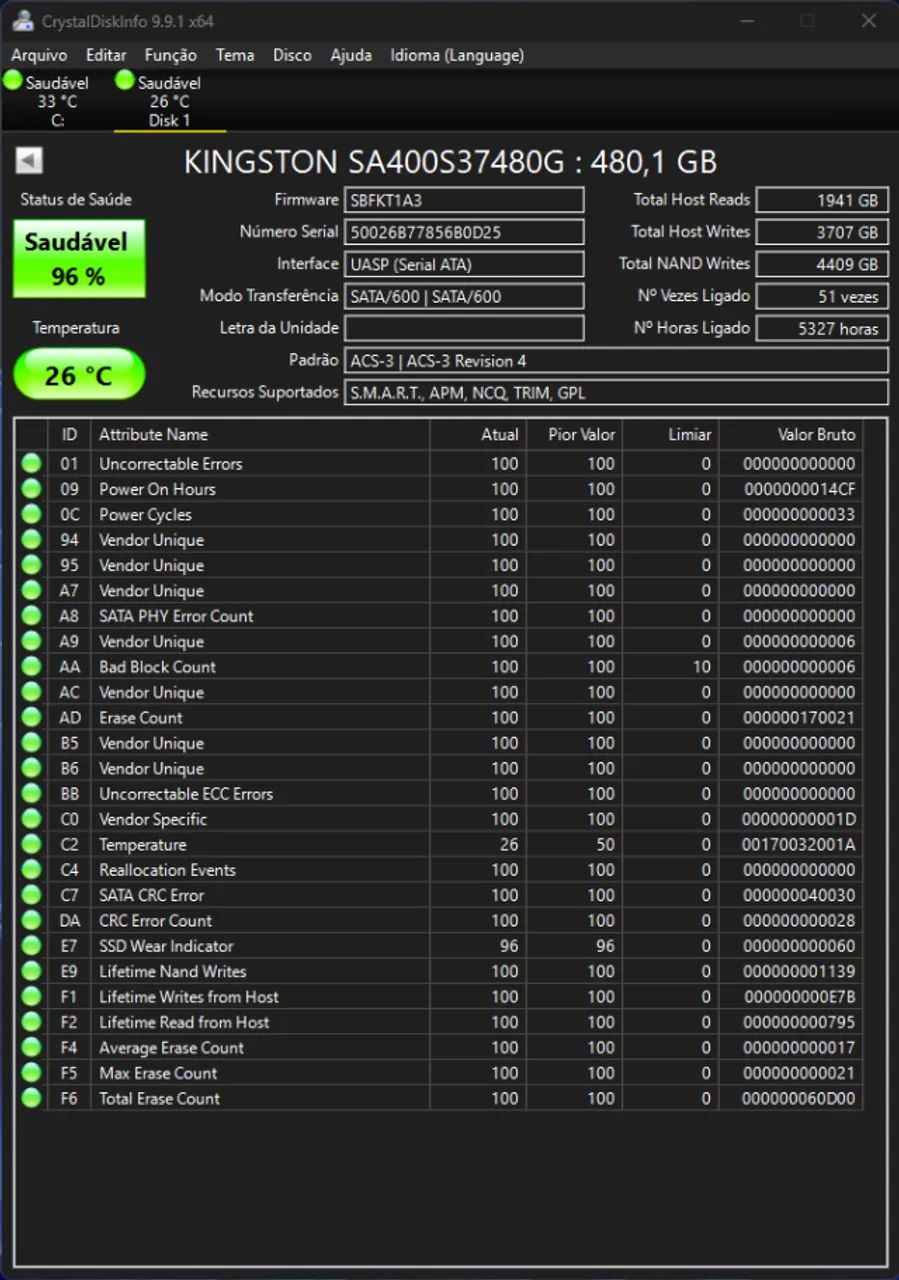
Task: Click status circle of Power Cycles row
Action: (x=32, y=514)
